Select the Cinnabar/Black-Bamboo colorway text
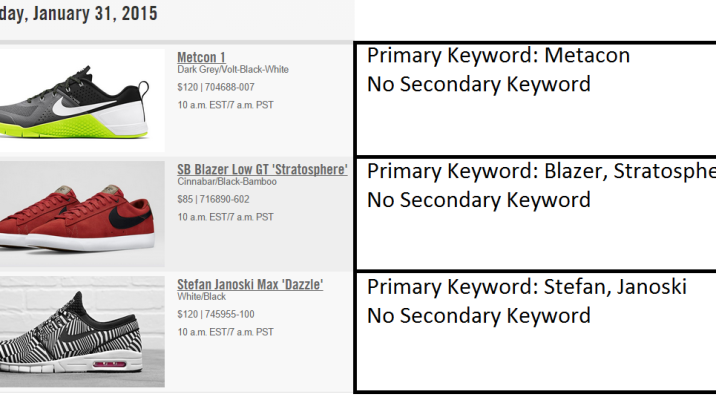The width and height of the screenshot is (716, 400). tap(227, 184)
